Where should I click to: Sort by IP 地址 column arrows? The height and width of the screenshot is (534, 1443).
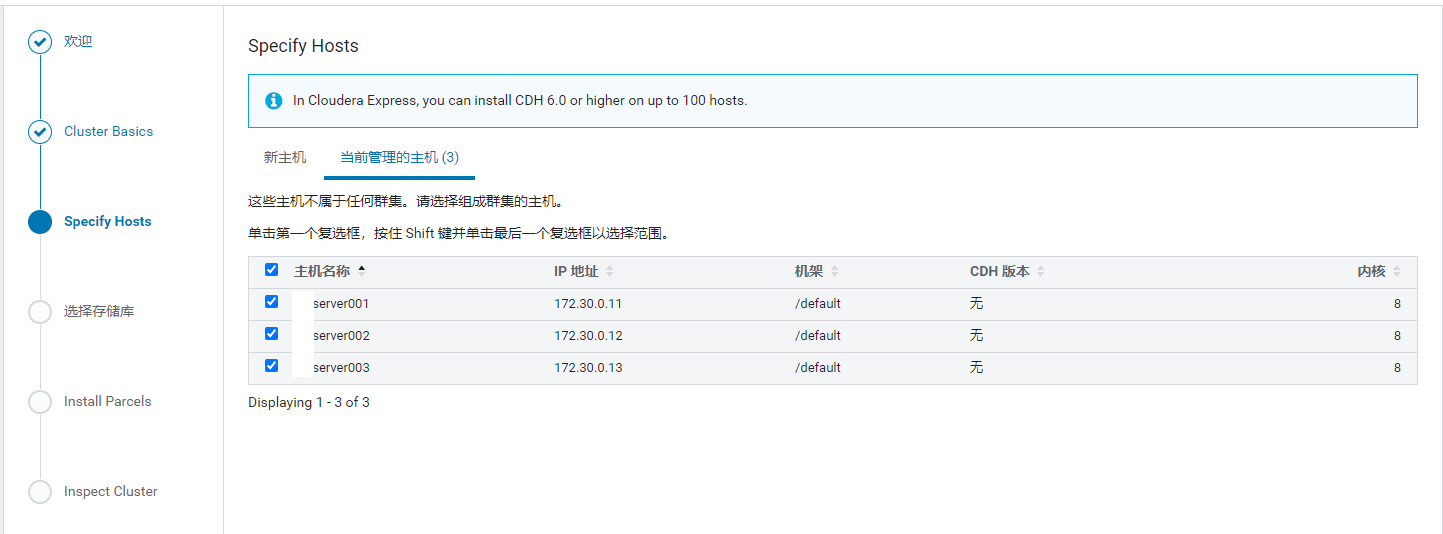click(x=609, y=272)
